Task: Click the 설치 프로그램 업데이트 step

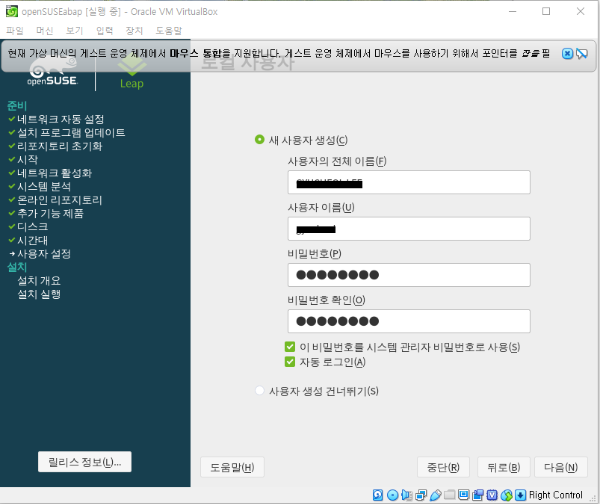Action: click(x=71, y=133)
